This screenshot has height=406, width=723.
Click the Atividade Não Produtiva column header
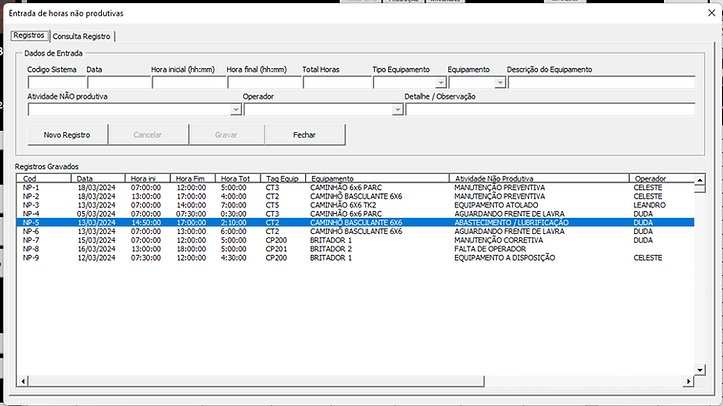tap(539, 178)
